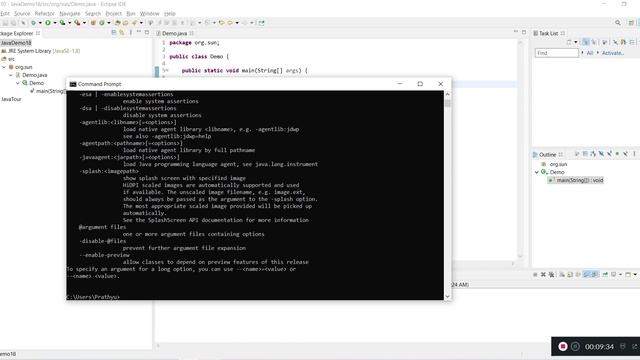This screenshot has width=640, height=360.
Task: Collapse the org.sun package node
Action: tap(4, 67)
